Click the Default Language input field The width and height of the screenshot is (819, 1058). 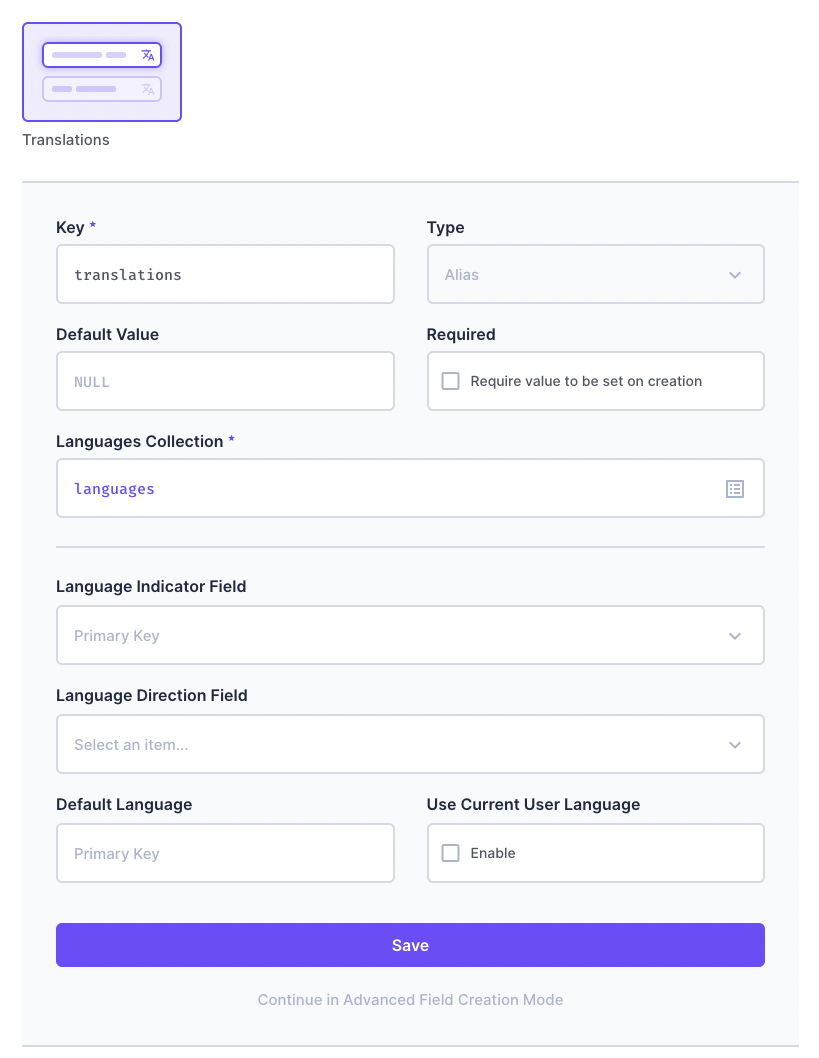[225, 852]
